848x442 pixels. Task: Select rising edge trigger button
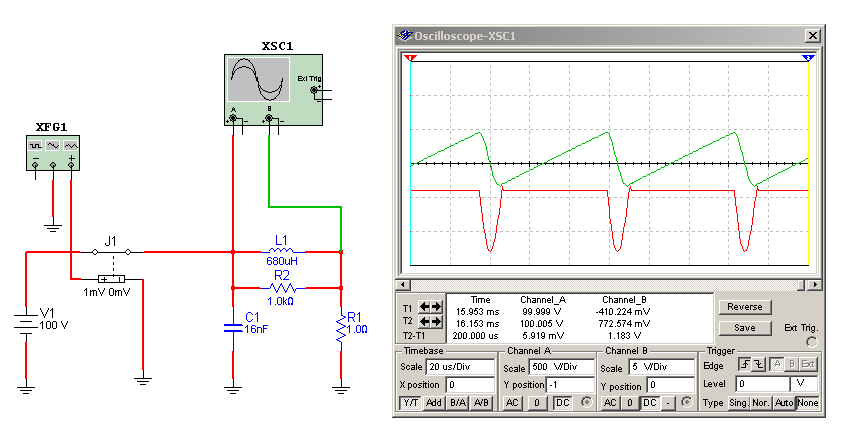[745, 366]
